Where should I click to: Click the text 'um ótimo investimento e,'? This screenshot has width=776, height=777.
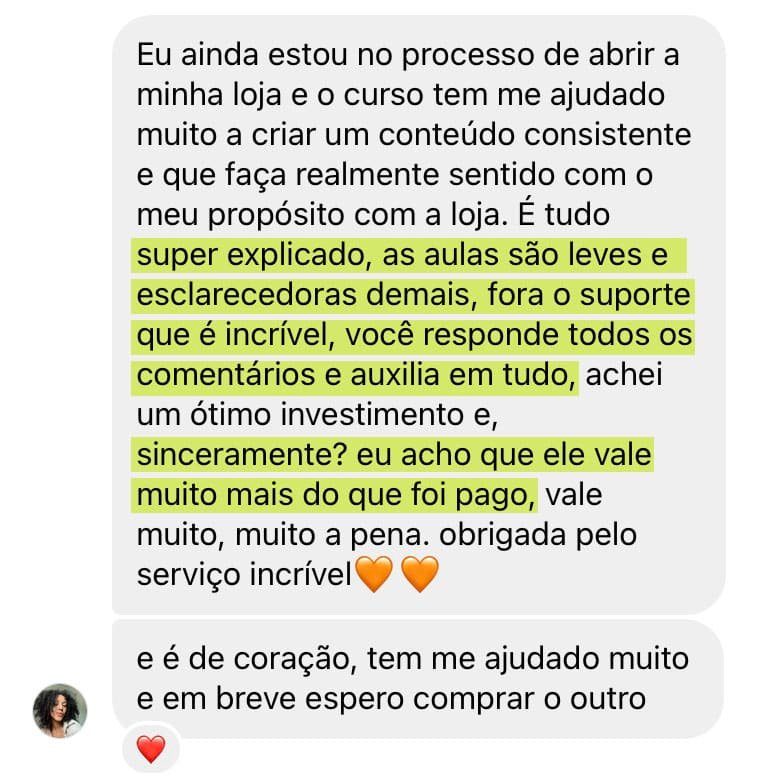click(x=317, y=415)
